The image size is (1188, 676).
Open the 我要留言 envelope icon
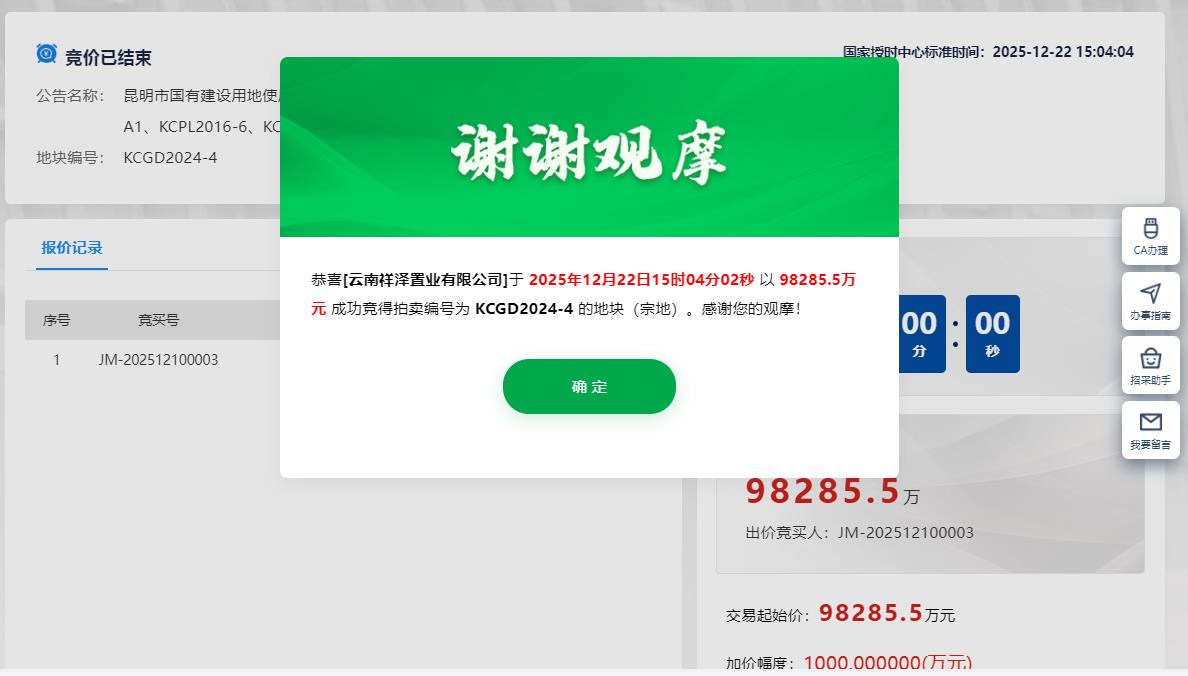coord(1150,430)
